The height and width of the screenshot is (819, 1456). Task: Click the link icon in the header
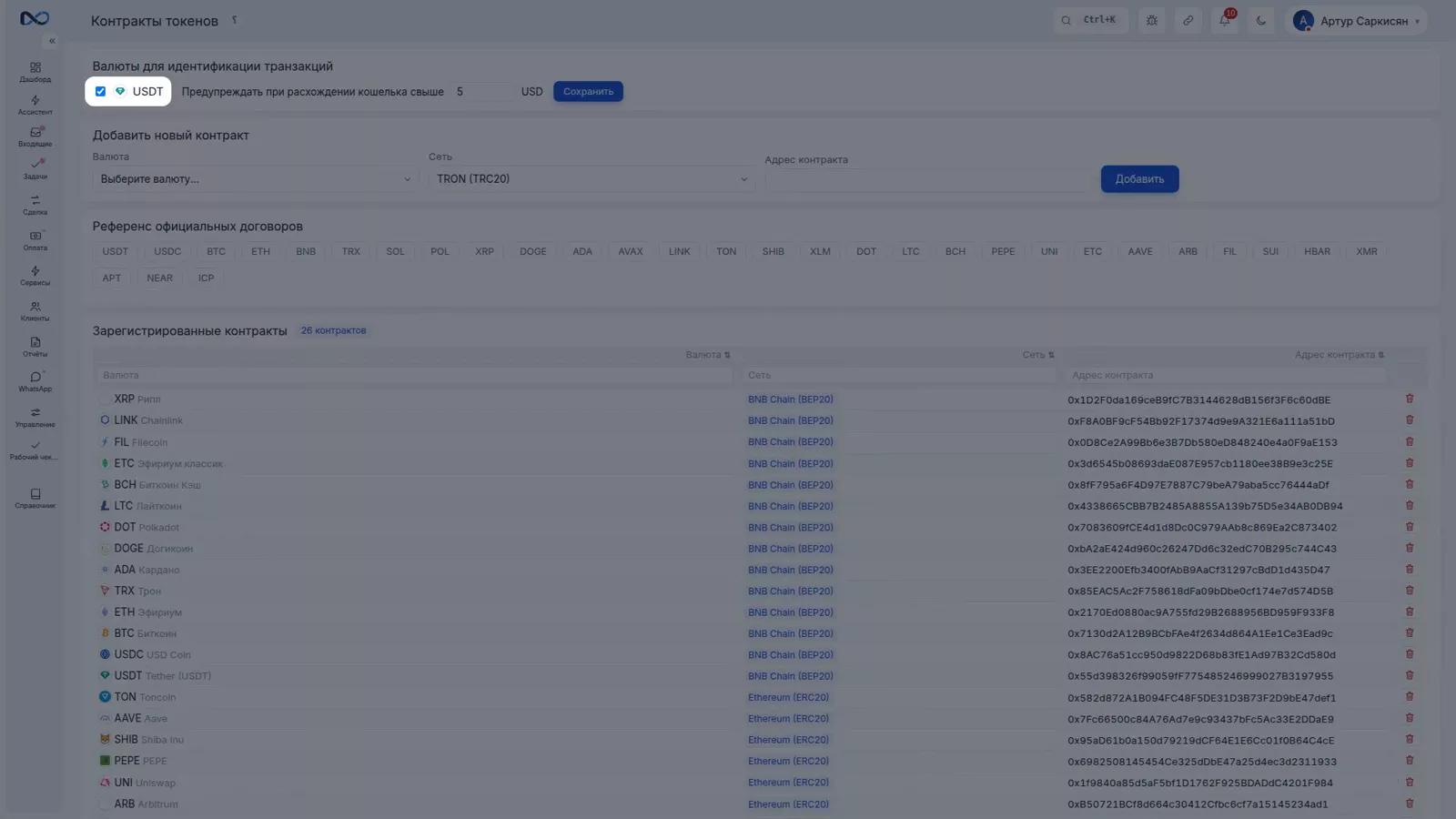1188,20
